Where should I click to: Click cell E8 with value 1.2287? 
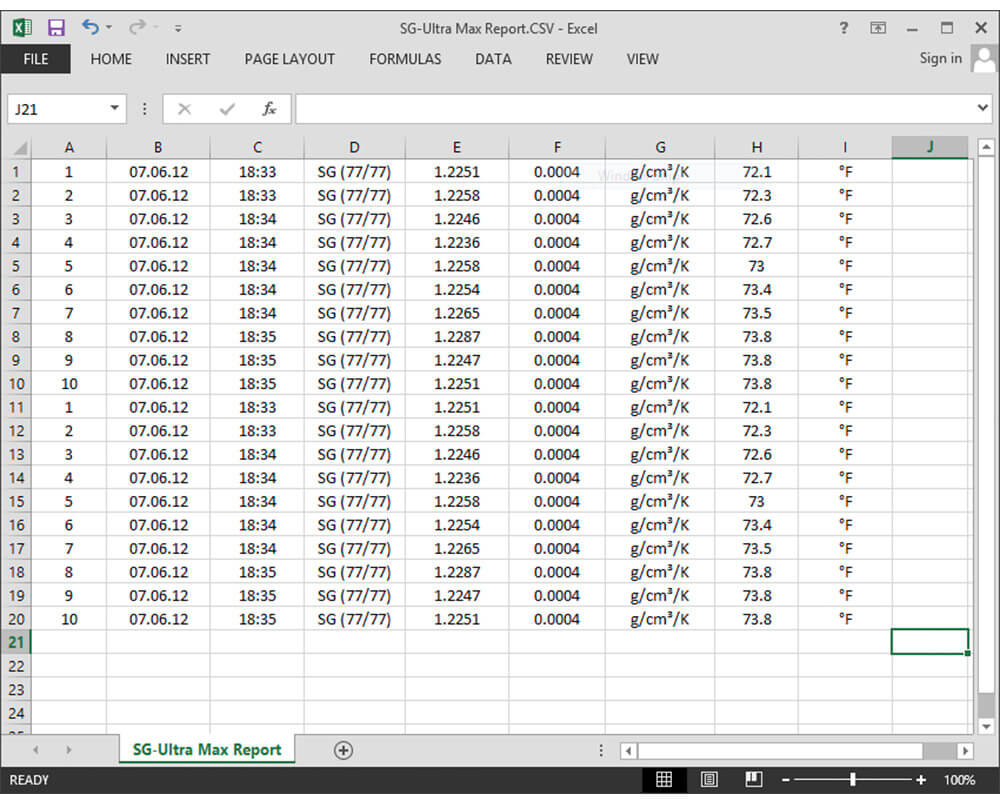(457, 337)
